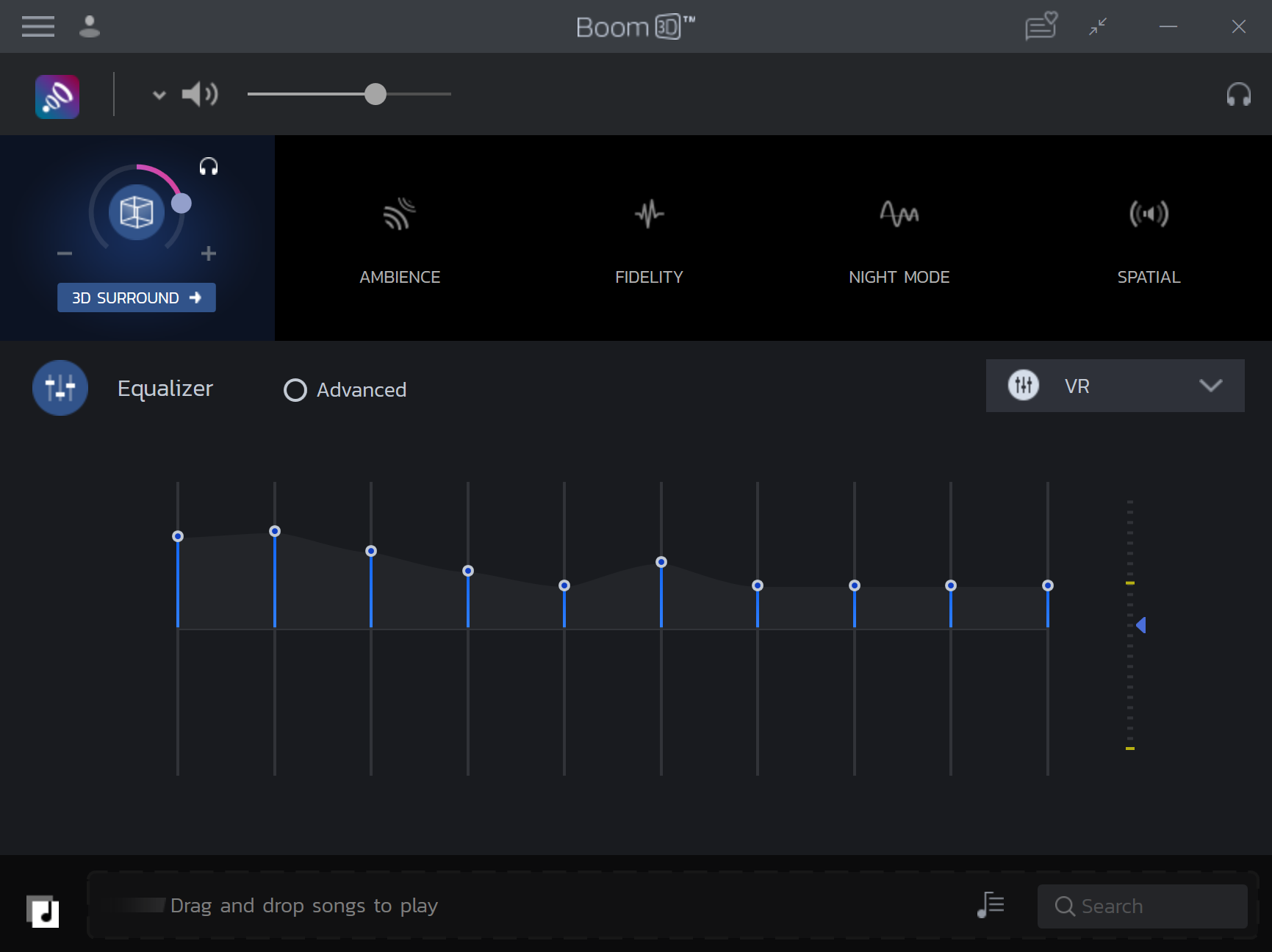This screenshot has width=1272, height=952.
Task: Switch to compact mini window mode
Action: (x=1098, y=26)
